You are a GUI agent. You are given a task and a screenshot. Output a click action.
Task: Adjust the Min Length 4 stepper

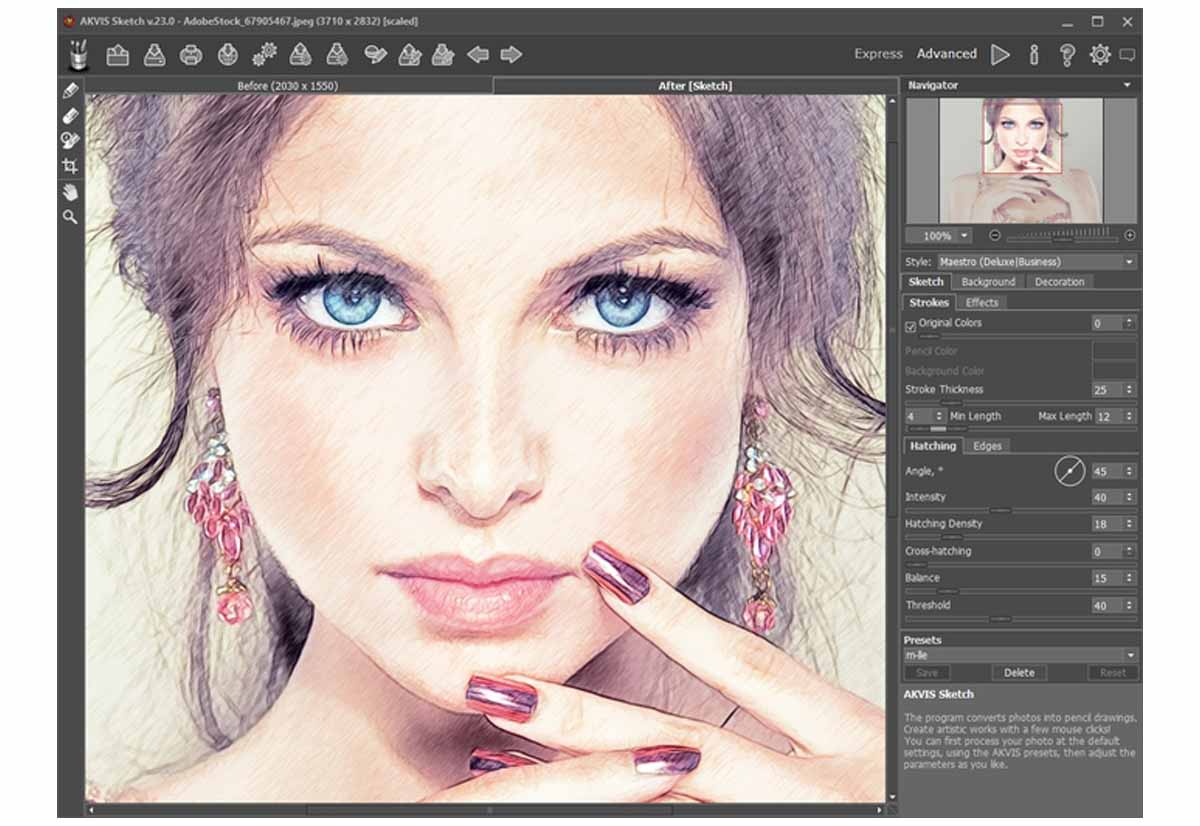click(939, 416)
